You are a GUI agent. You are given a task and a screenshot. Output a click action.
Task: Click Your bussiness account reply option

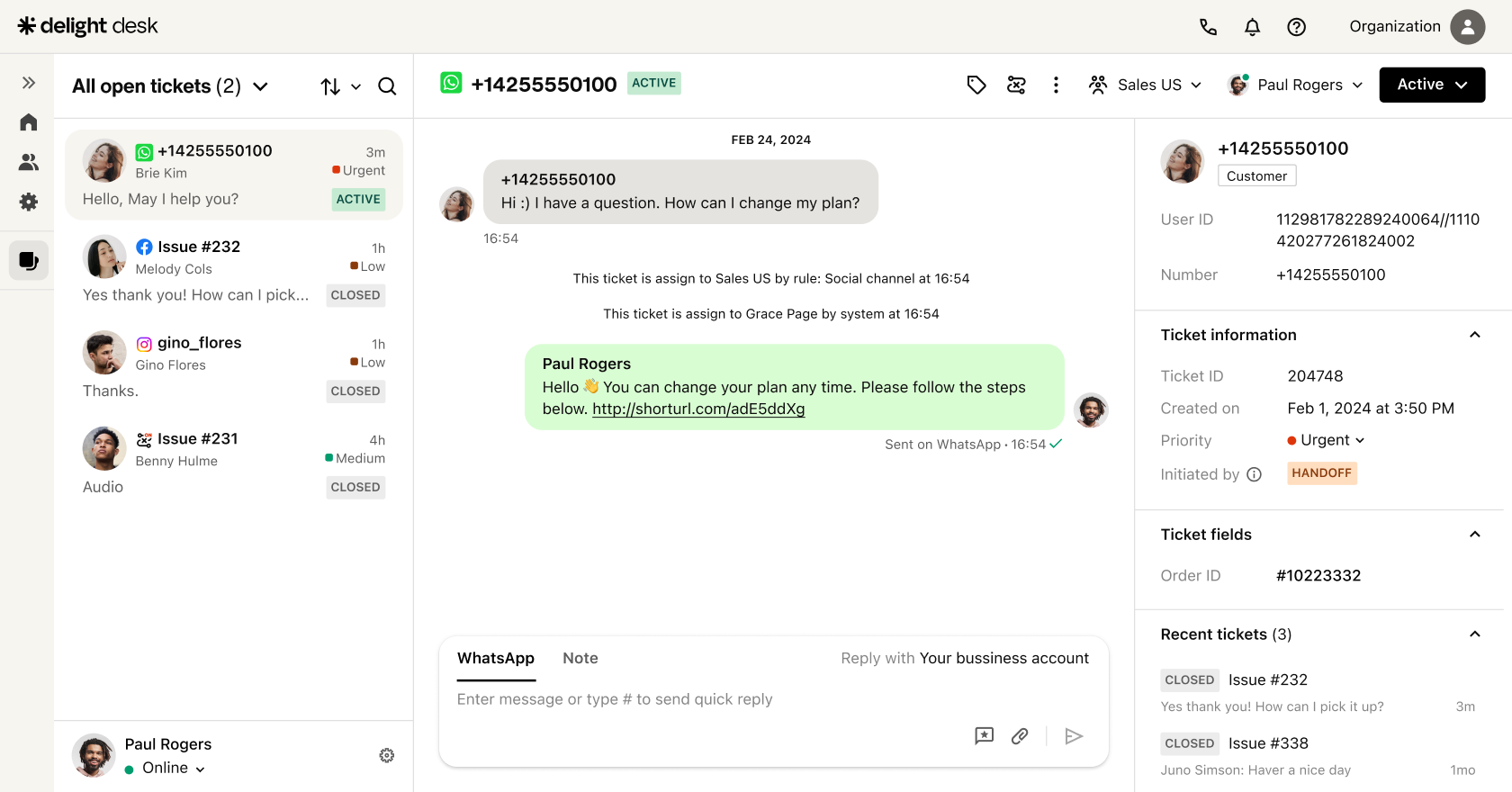(1003, 659)
